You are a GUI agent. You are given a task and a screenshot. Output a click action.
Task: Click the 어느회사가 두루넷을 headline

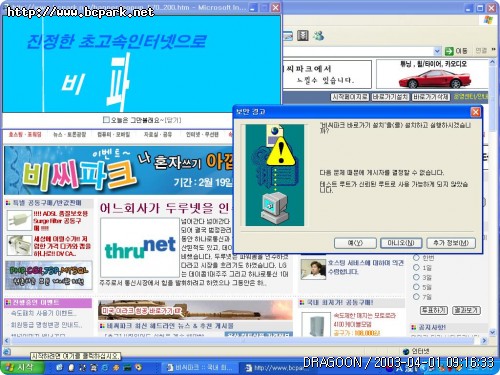165,208
